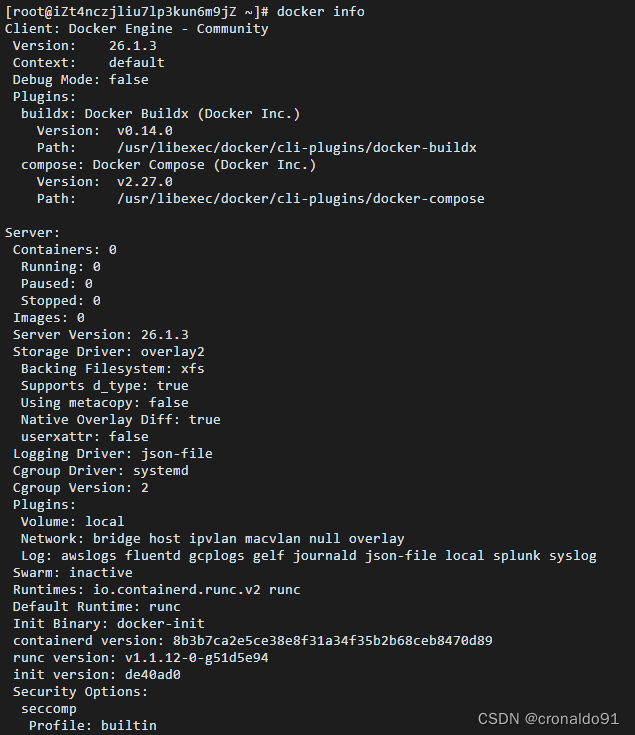
Task: Click the init version de40ad0 value
Action: coord(152,675)
